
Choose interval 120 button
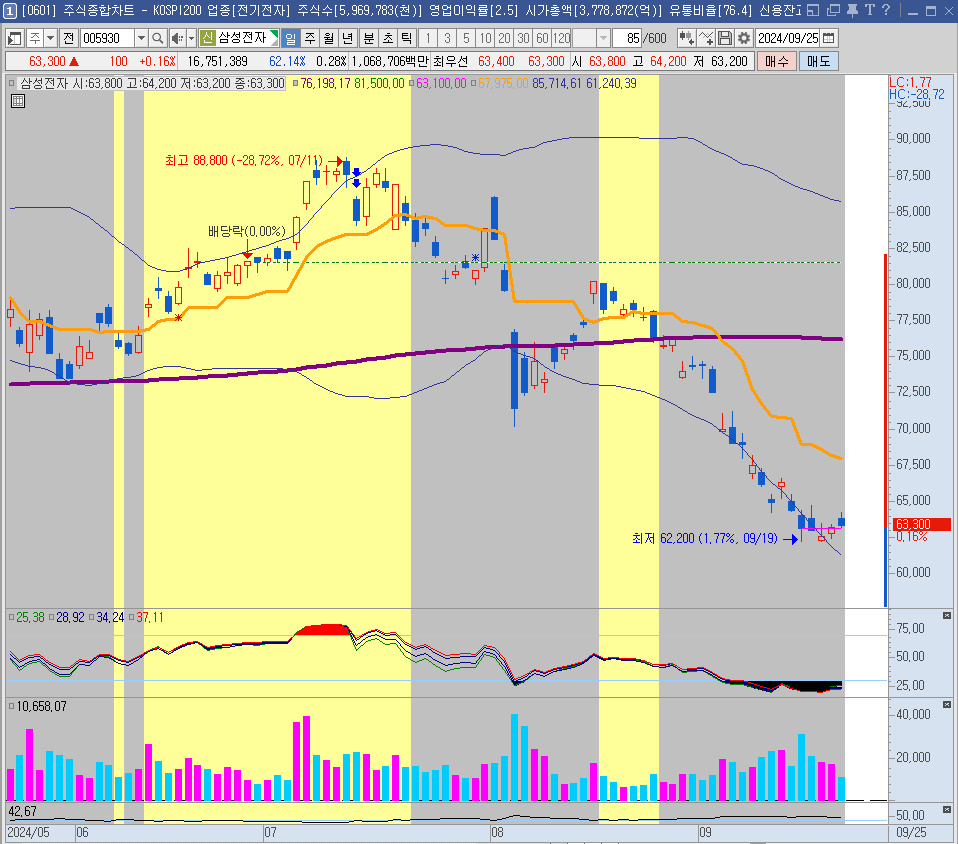click(561, 39)
